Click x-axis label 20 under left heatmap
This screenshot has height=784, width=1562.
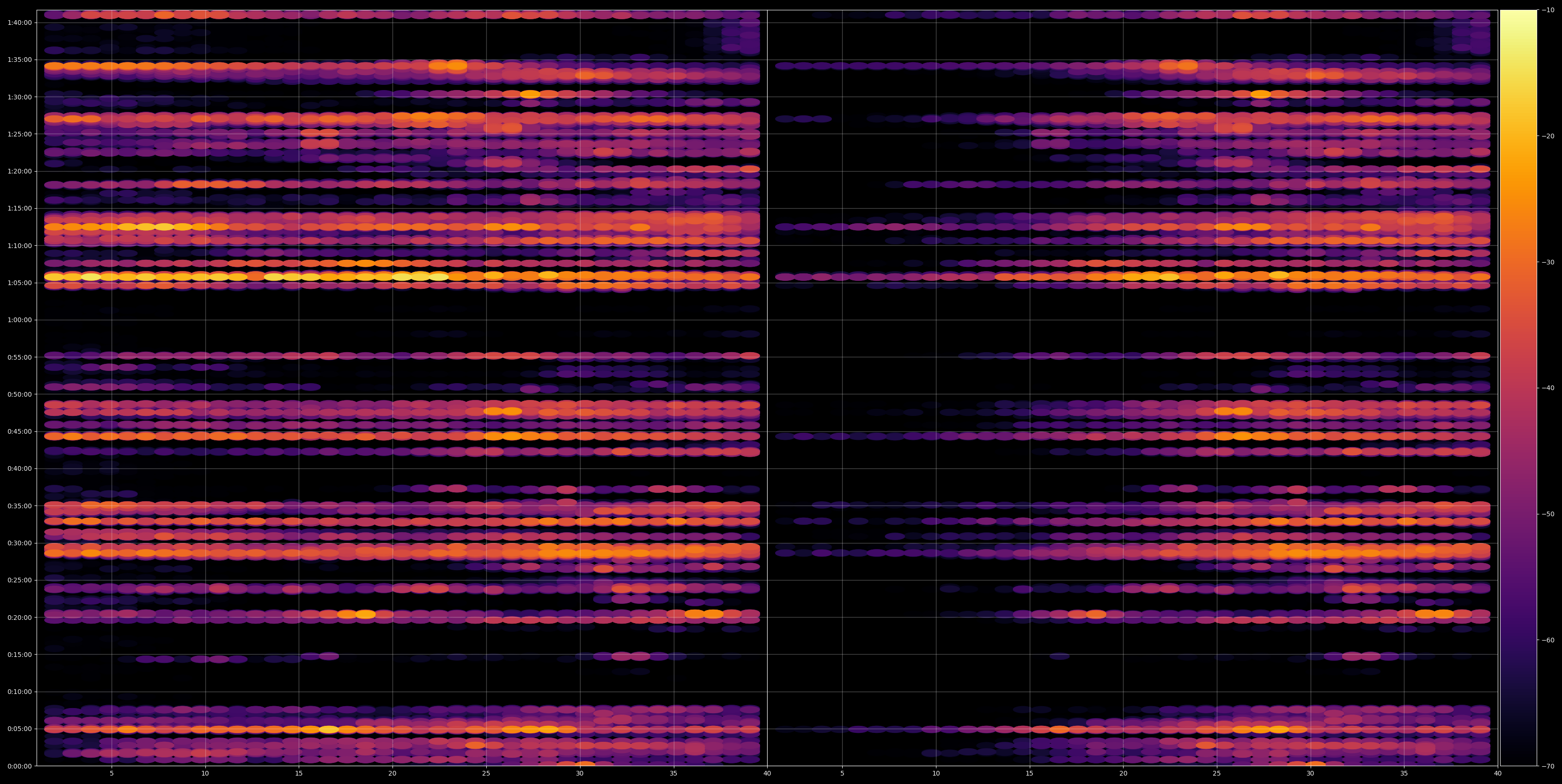[x=392, y=774]
